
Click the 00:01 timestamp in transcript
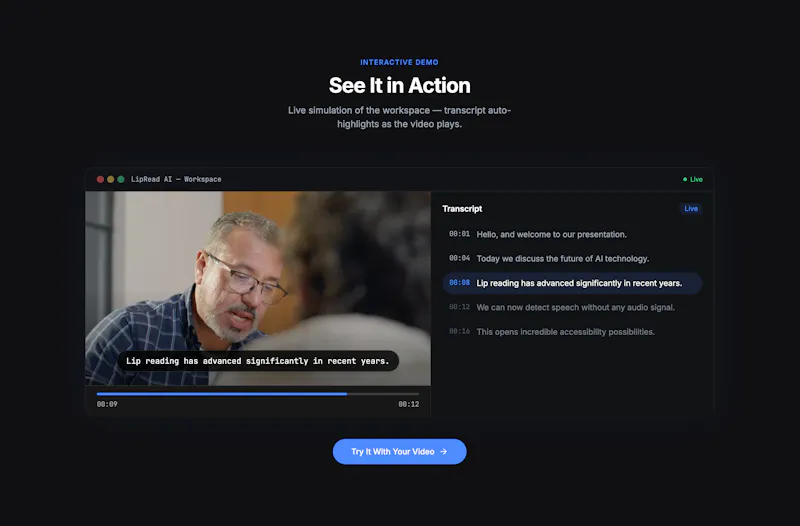pyautogui.click(x=459, y=234)
